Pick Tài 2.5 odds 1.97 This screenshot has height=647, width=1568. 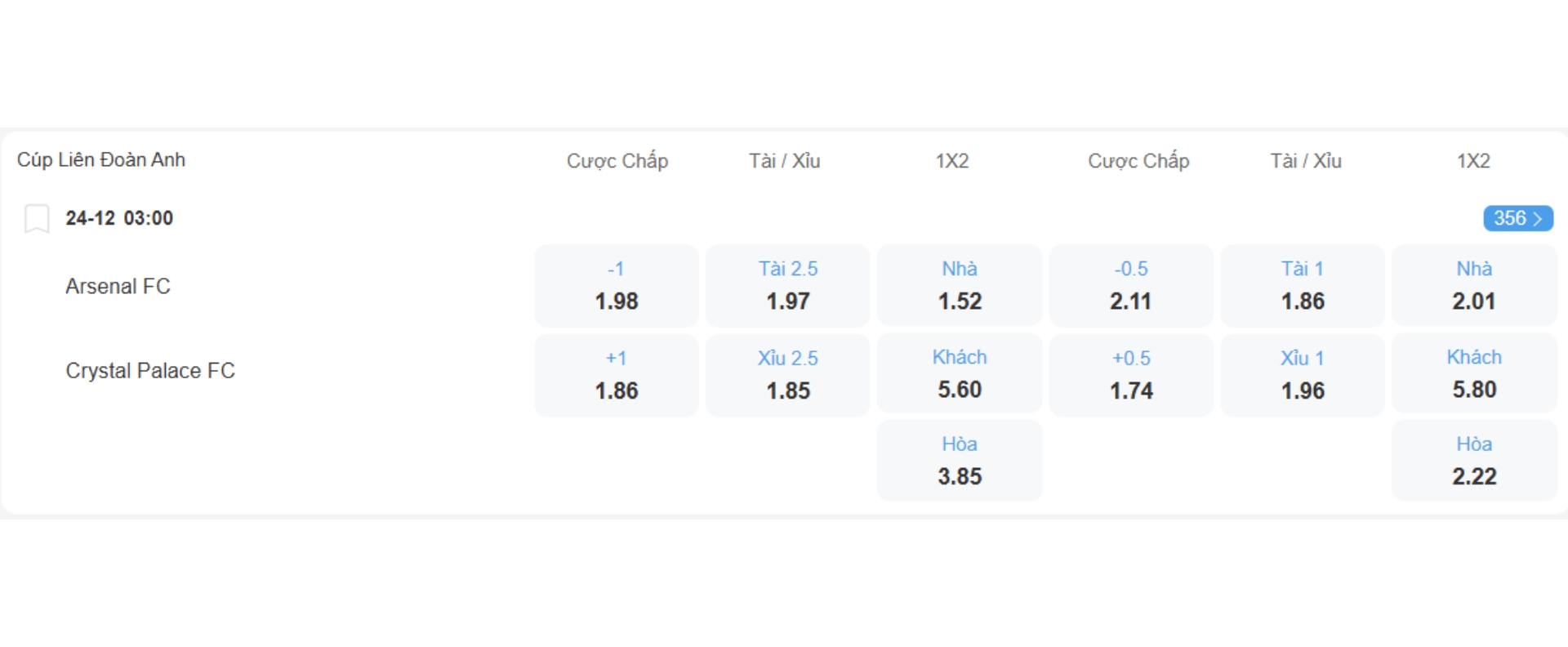click(787, 286)
